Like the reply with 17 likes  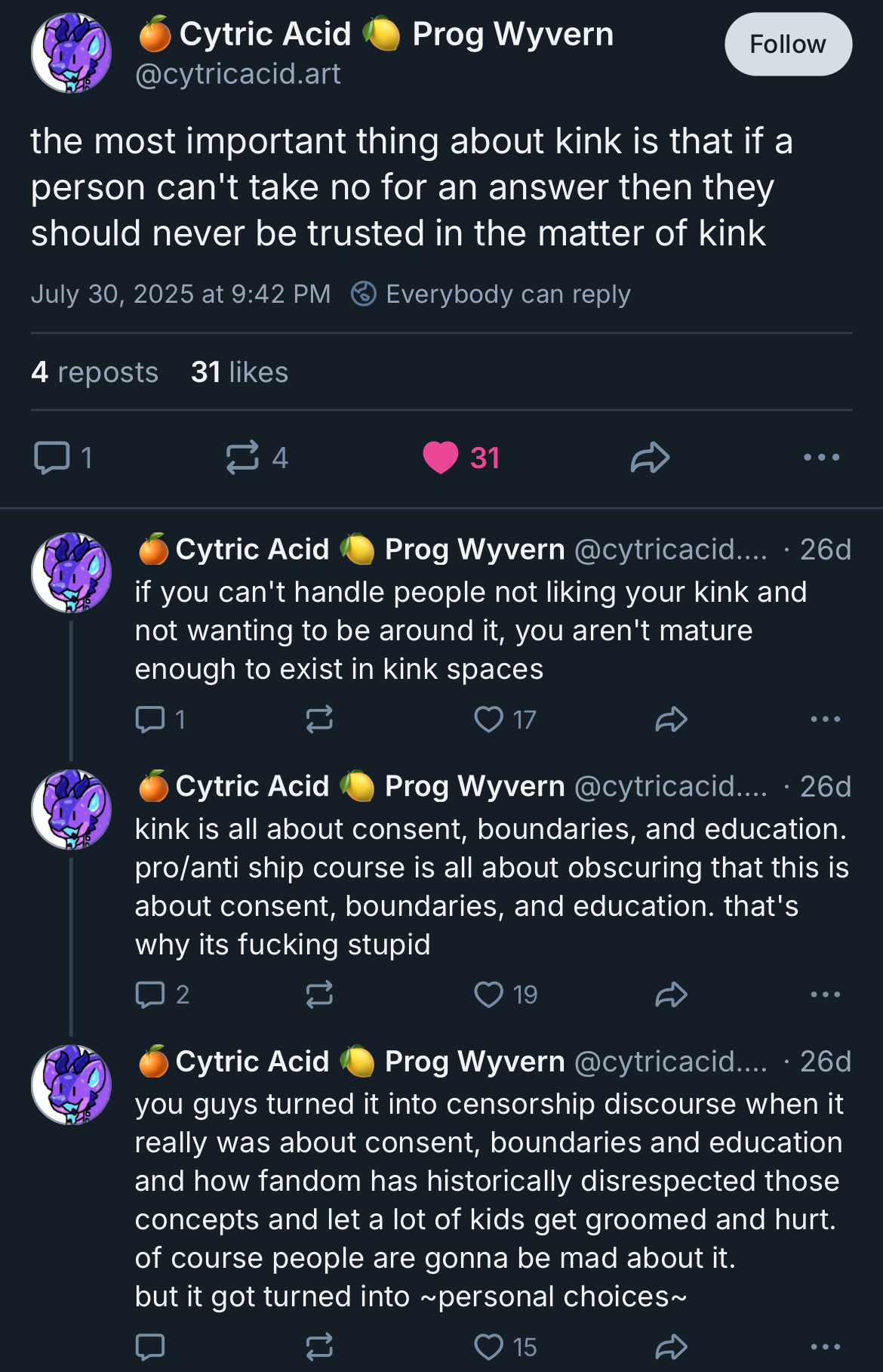click(x=489, y=720)
